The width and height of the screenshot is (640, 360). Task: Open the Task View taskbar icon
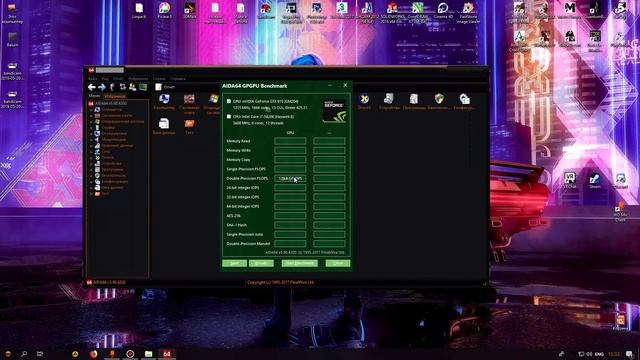tap(40, 354)
